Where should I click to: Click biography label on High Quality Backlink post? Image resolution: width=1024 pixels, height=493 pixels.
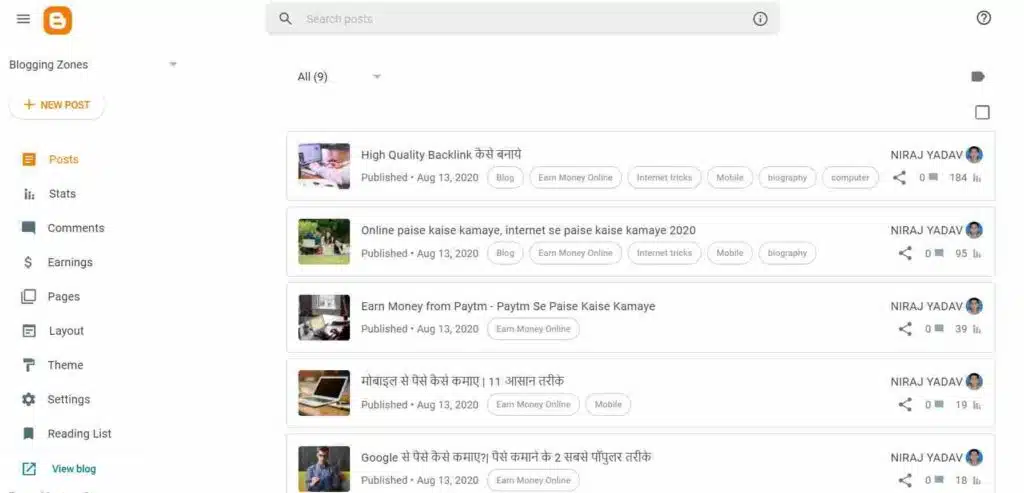click(787, 178)
